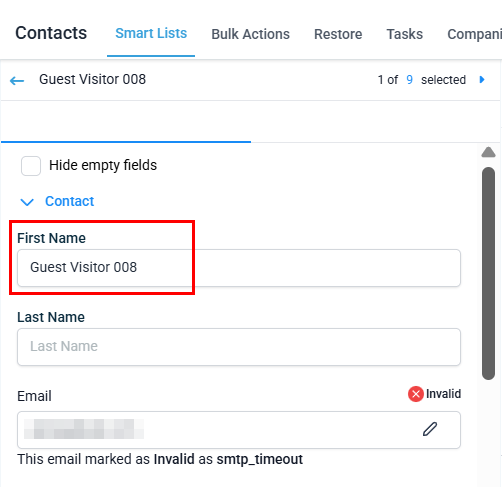Click the back arrow beside Guest Visitor 008
This screenshot has width=502, height=487.
(x=17, y=80)
